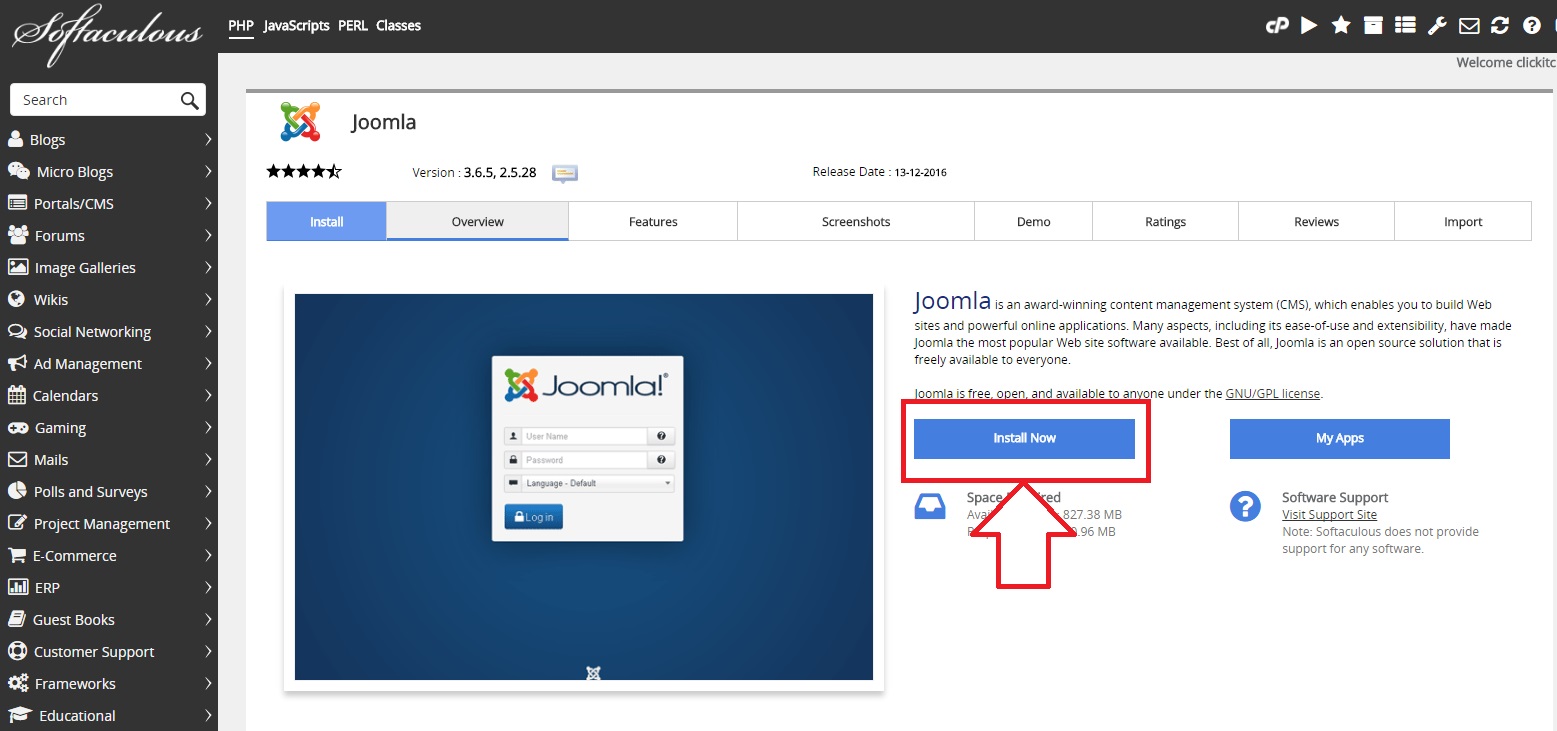This screenshot has width=1557, height=731.
Task: Click the Polls and Surveys pie icon
Action: (16, 491)
